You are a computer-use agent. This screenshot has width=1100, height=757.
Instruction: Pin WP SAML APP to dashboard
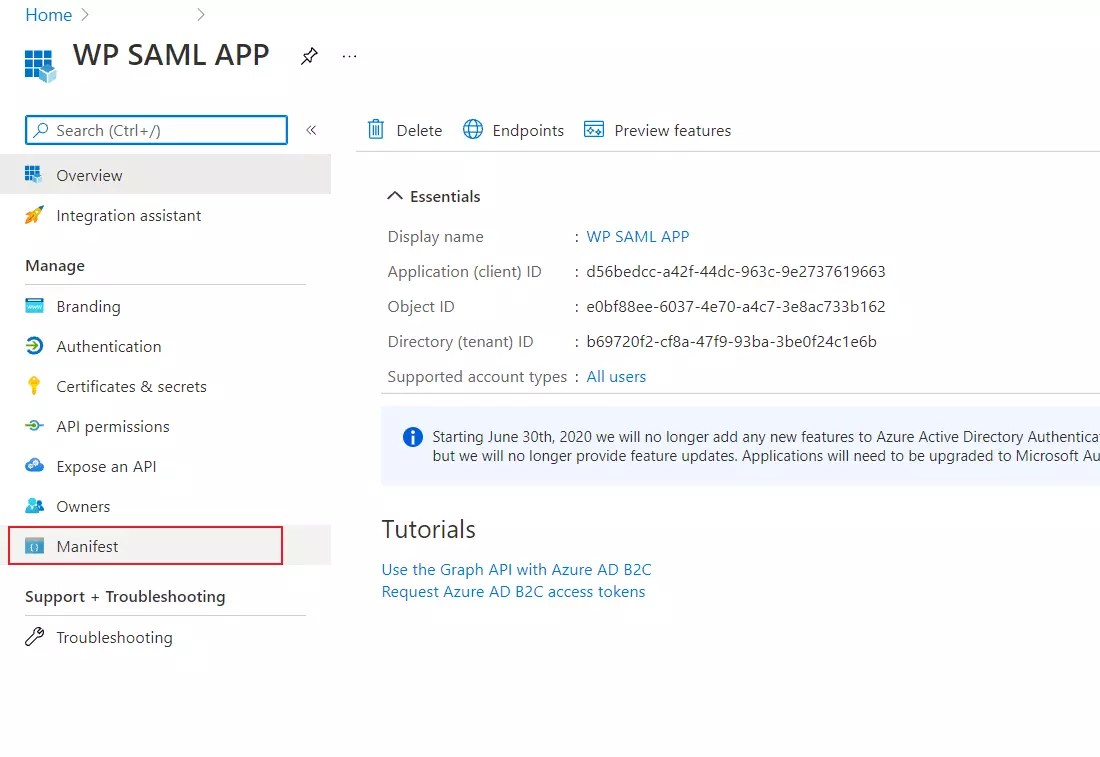[309, 57]
